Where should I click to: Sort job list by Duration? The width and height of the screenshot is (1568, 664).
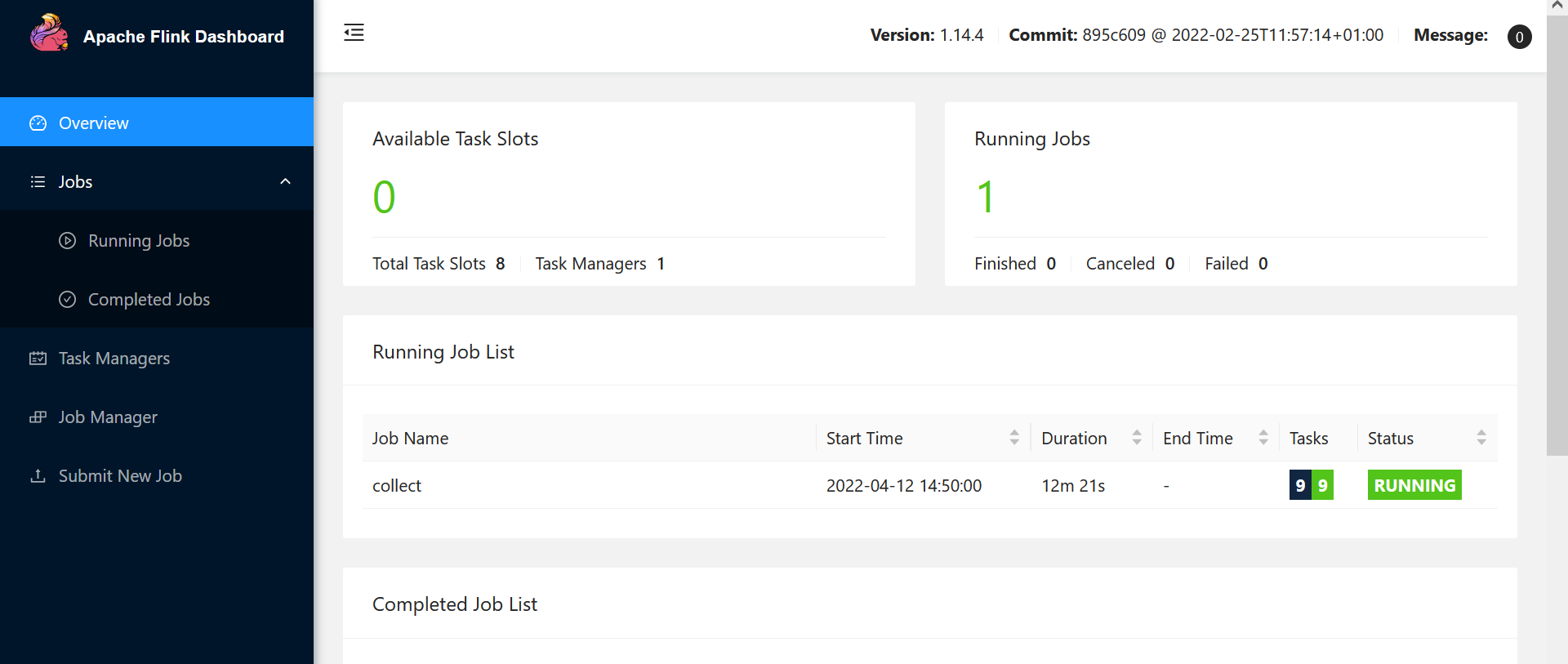1136,438
